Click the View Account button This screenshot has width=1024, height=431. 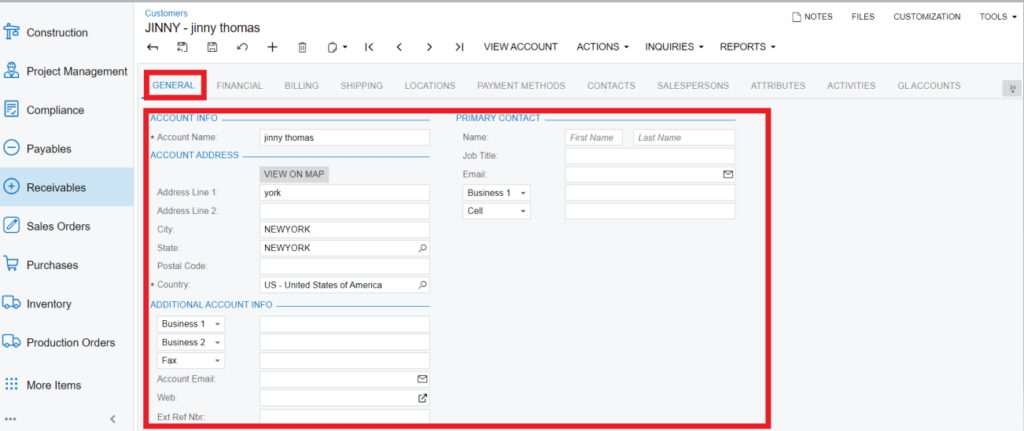click(x=520, y=47)
